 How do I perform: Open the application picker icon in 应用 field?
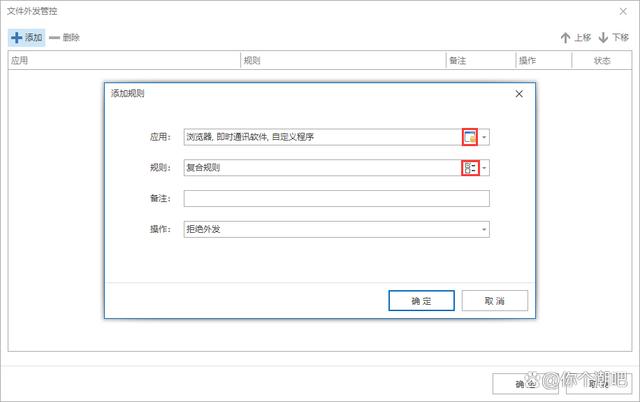tap(469, 137)
